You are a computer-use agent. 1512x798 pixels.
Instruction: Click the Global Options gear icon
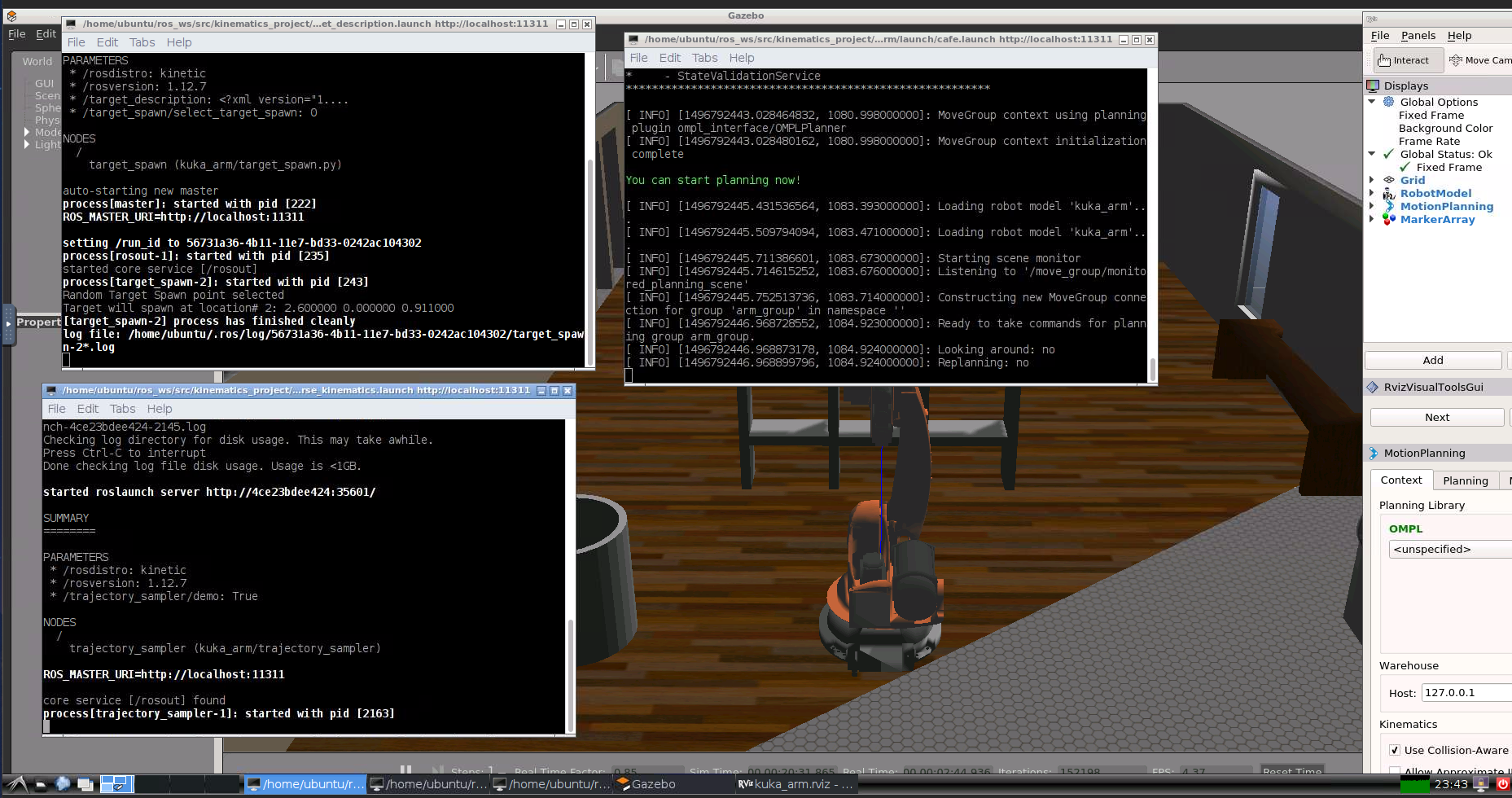coord(1389,102)
